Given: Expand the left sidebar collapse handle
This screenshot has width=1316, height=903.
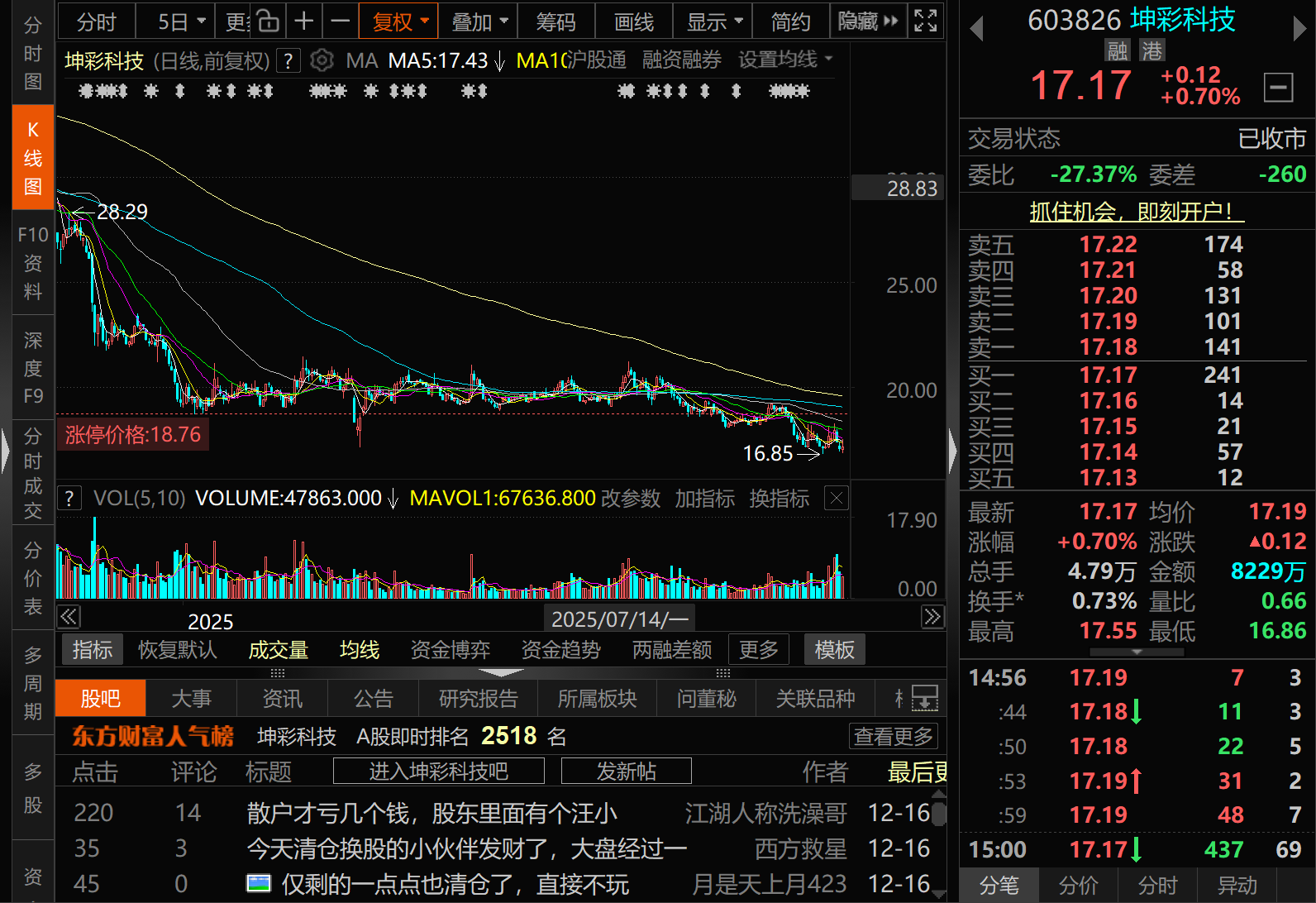Looking at the screenshot, I should click(x=5, y=452).
